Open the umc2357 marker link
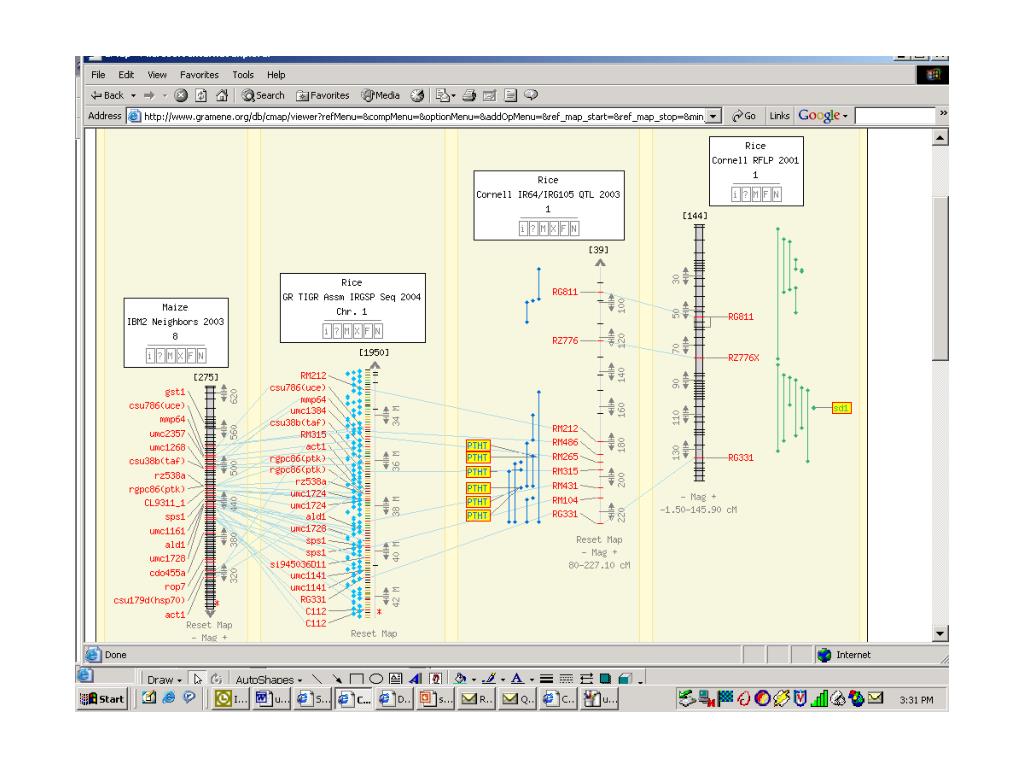 coord(167,434)
